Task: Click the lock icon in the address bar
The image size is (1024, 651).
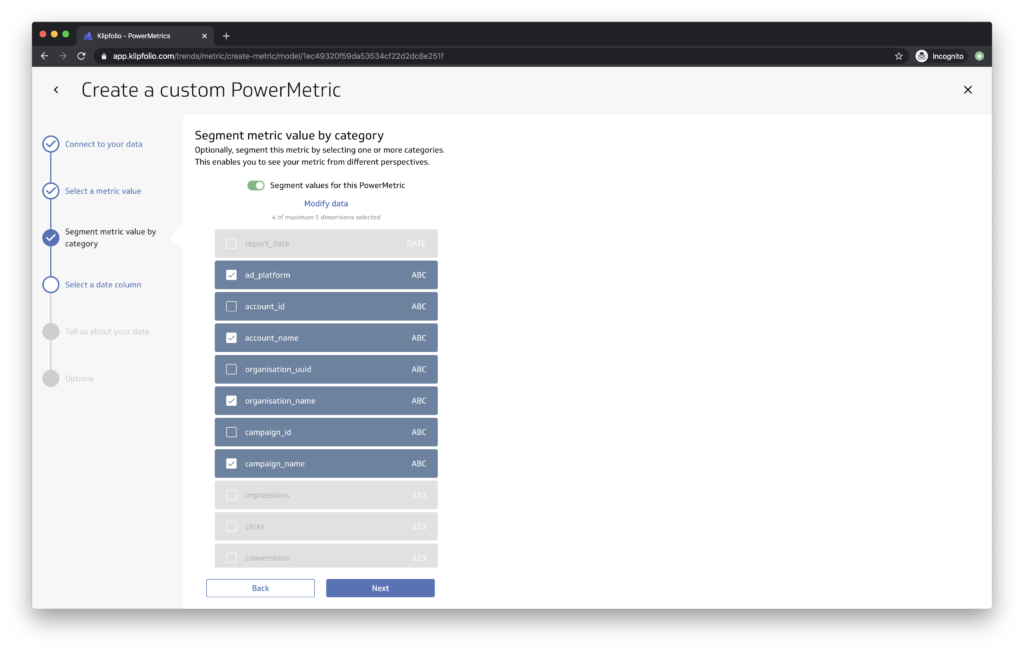Action: pyautogui.click(x=103, y=56)
